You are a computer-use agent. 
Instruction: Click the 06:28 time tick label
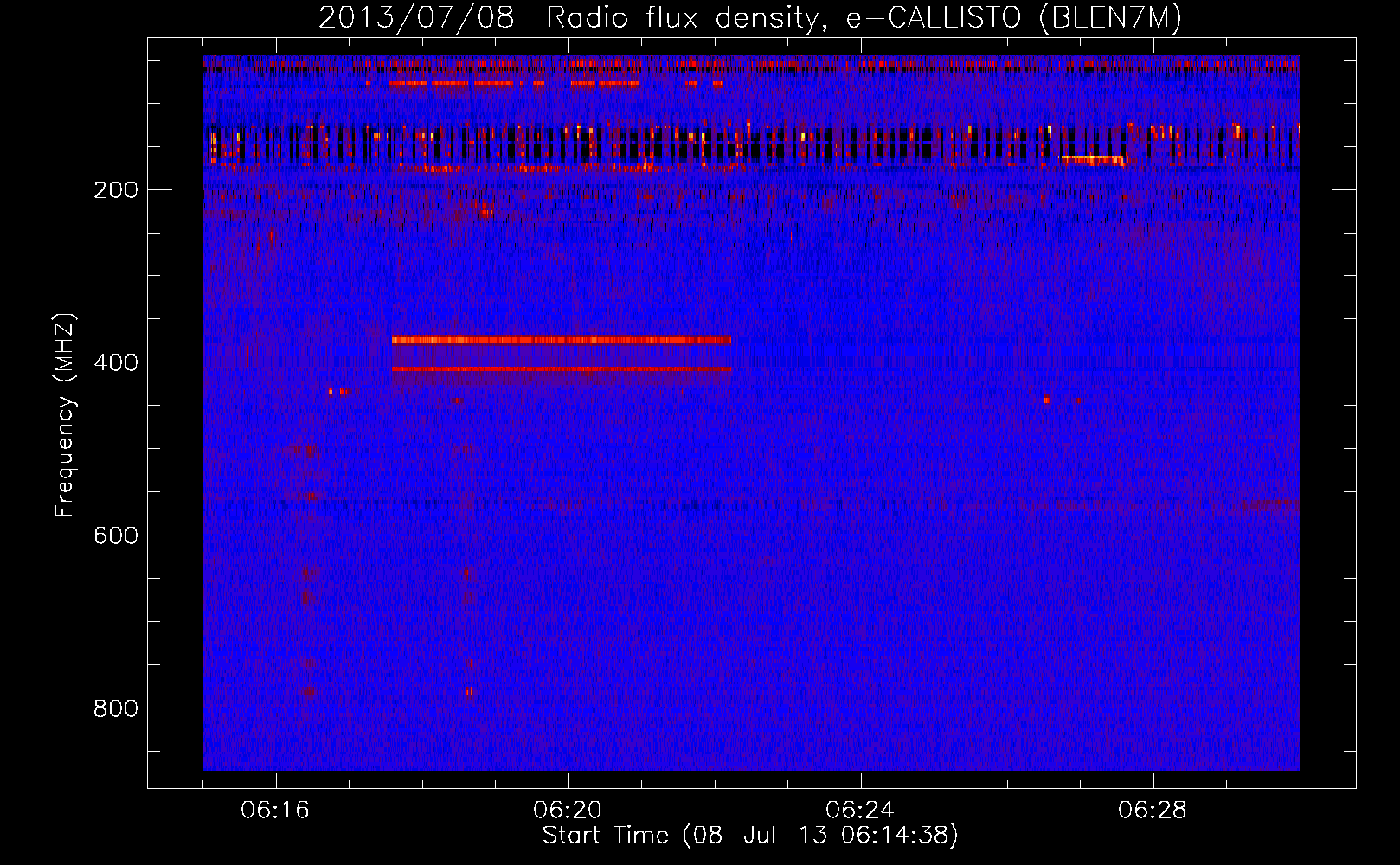coord(1153,811)
